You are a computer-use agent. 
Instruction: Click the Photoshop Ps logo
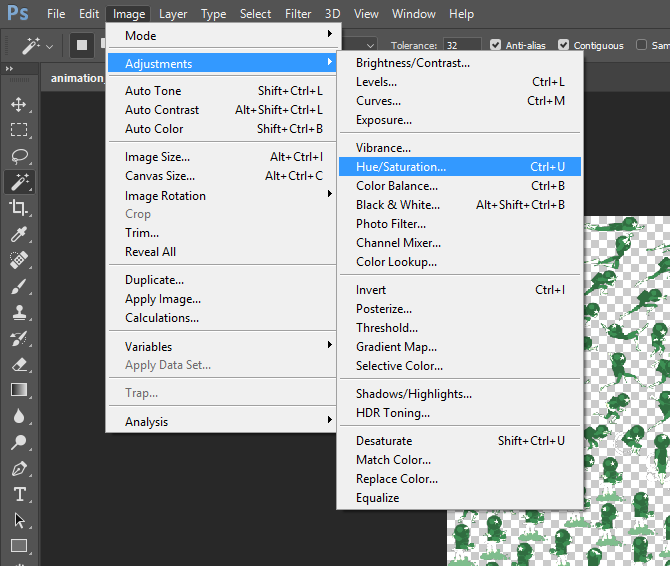(x=18, y=14)
